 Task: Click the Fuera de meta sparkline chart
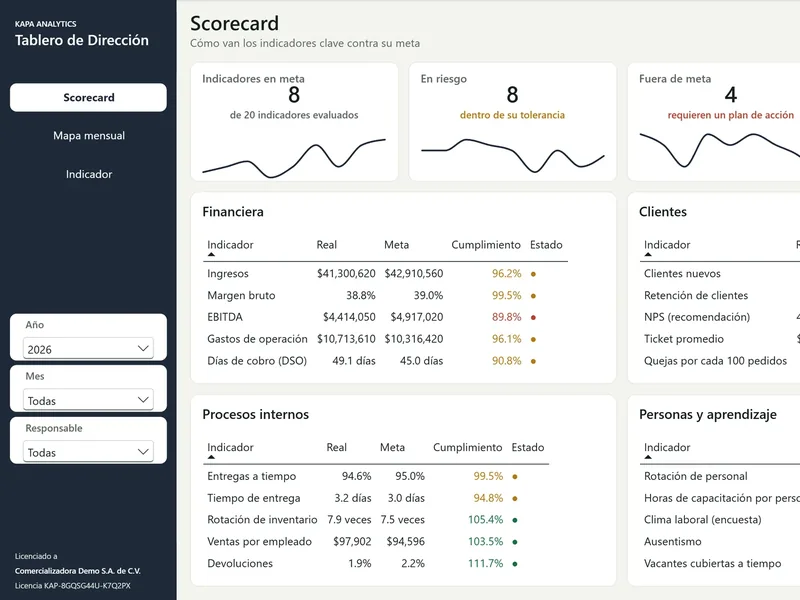click(720, 150)
